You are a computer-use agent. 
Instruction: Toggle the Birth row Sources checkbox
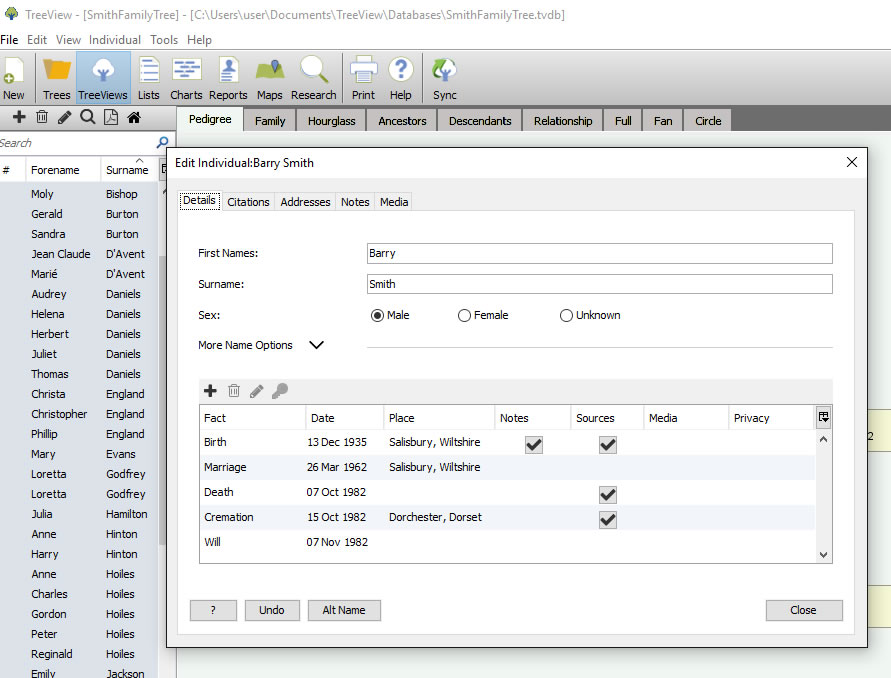click(x=607, y=444)
